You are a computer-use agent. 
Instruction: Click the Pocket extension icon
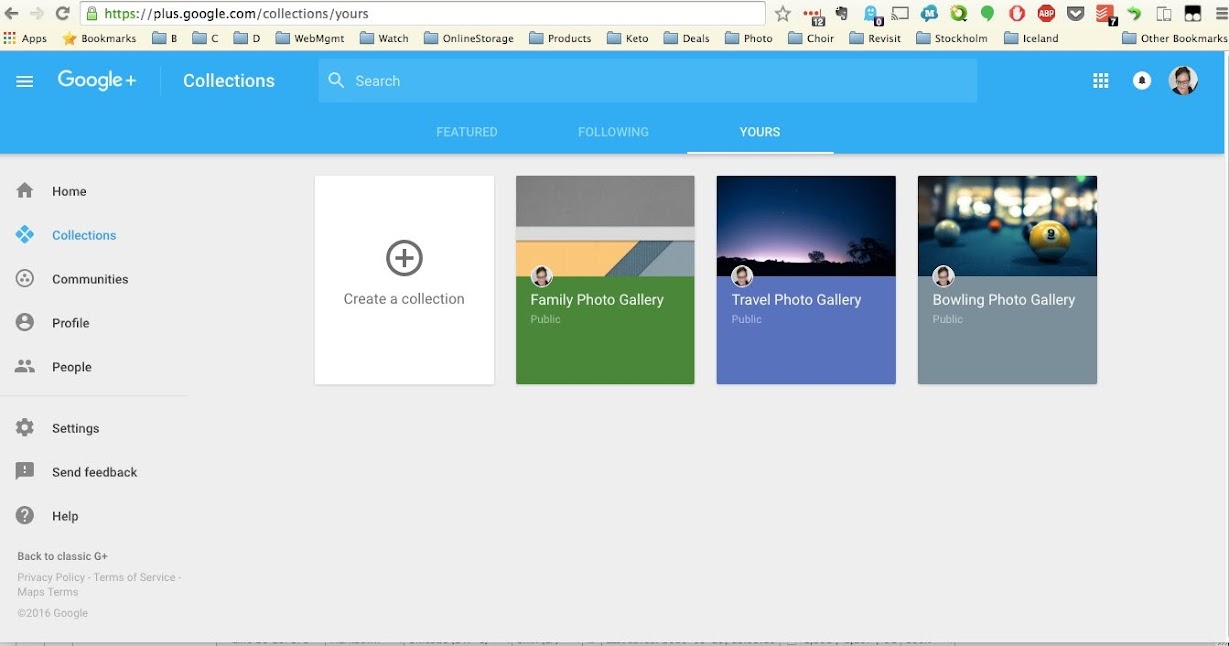point(1075,14)
